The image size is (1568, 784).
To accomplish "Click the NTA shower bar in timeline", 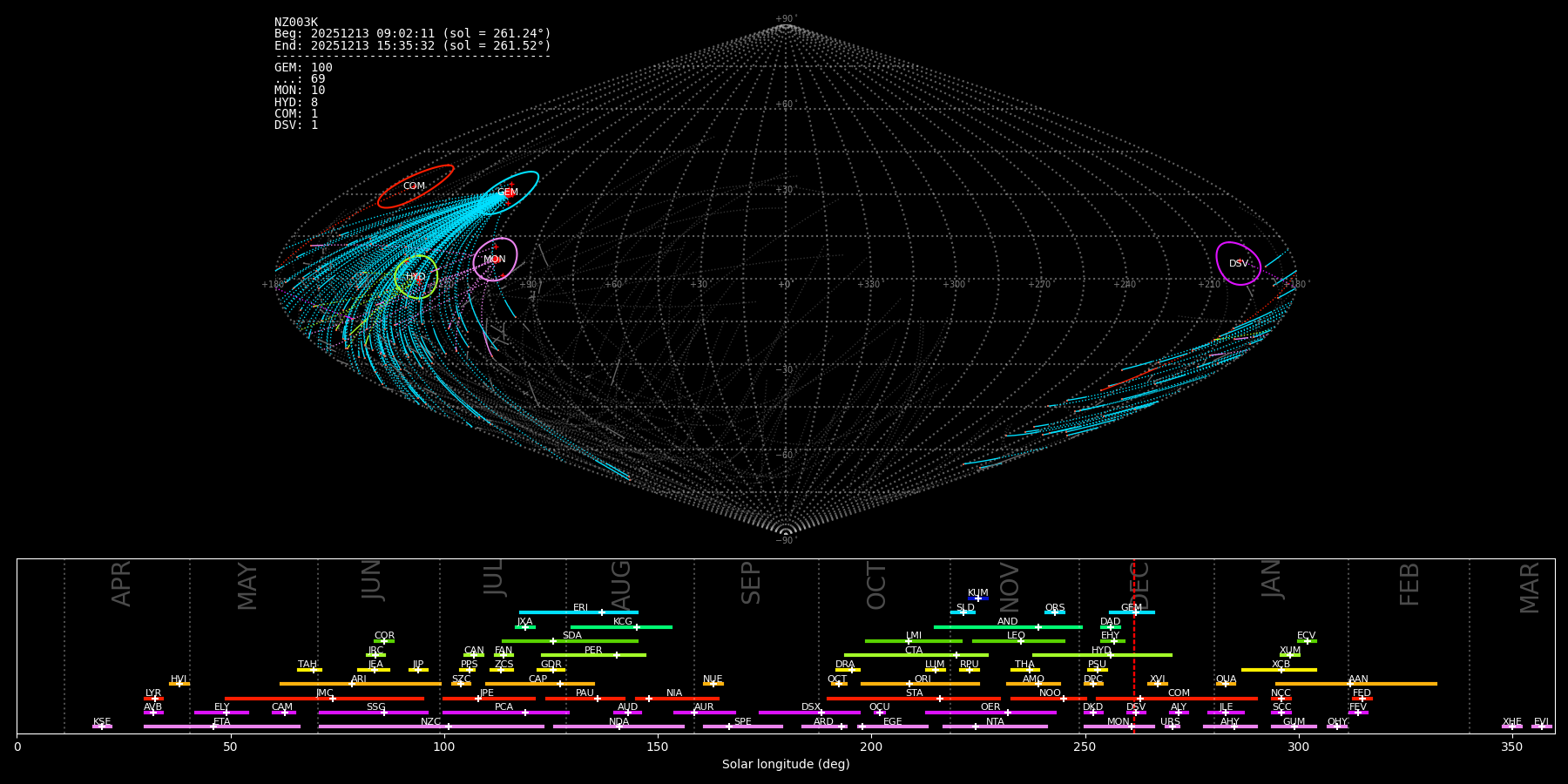I will pyautogui.click(x=995, y=727).
